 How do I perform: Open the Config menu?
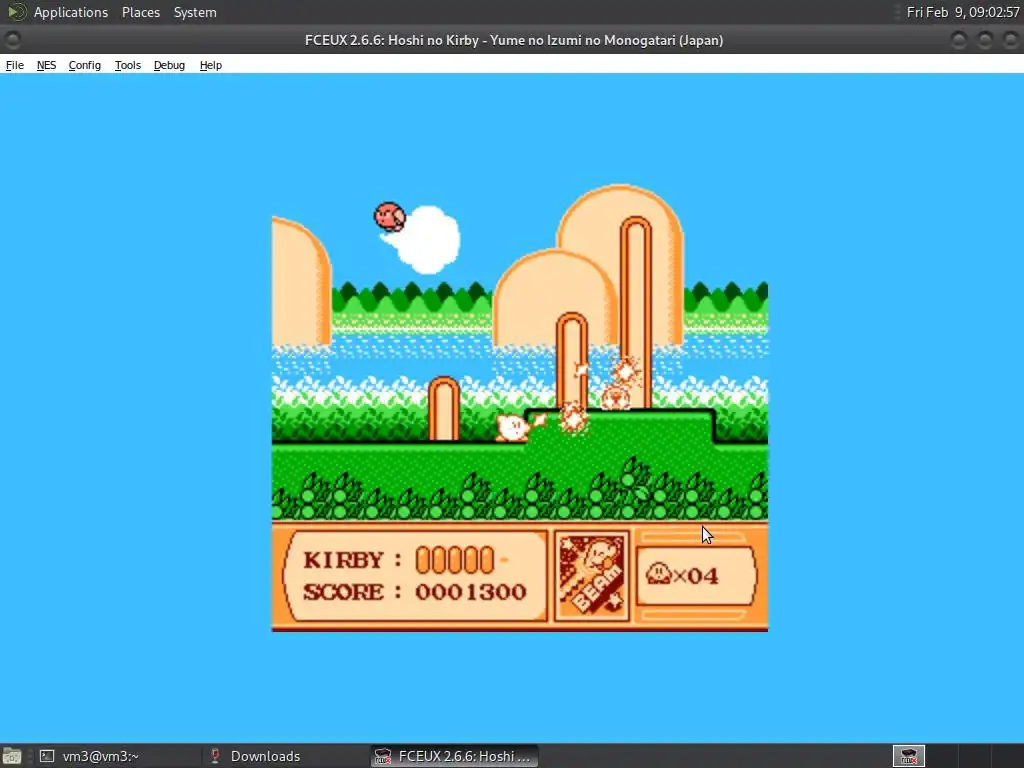85,65
